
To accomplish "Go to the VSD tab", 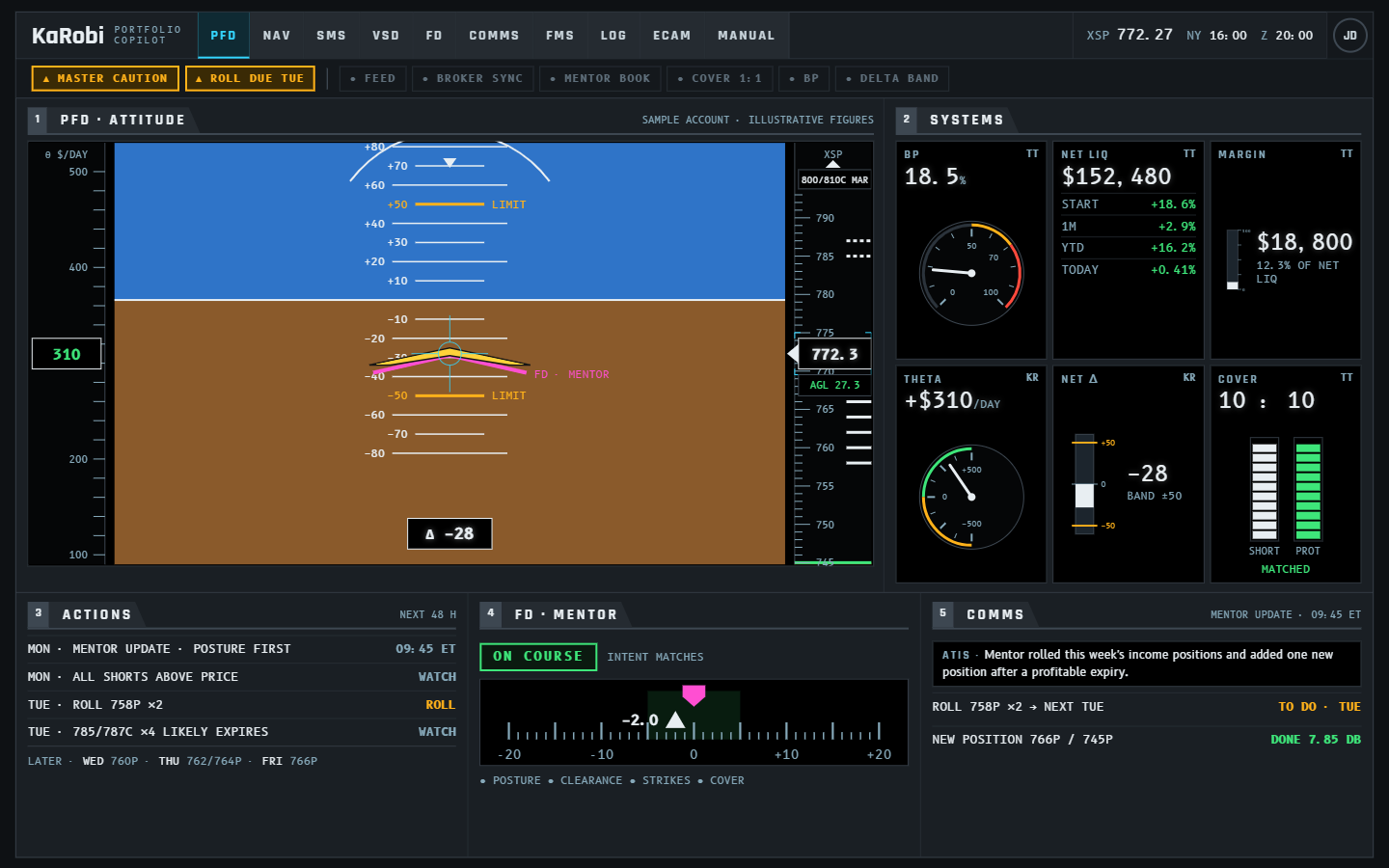I will point(386,36).
